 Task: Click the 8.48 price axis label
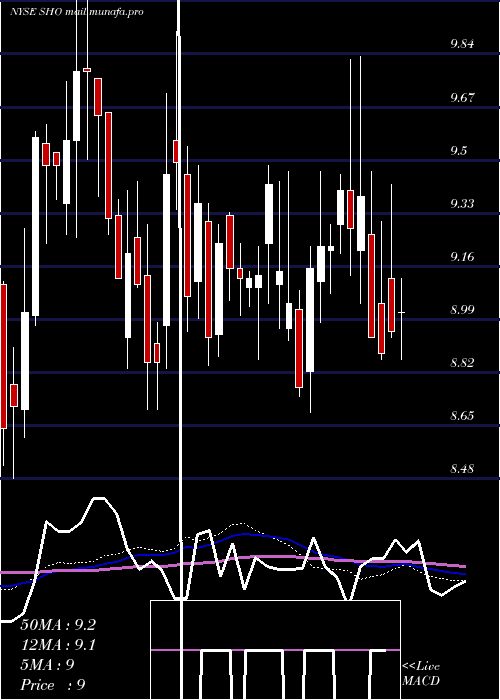(x=462, y=469)
